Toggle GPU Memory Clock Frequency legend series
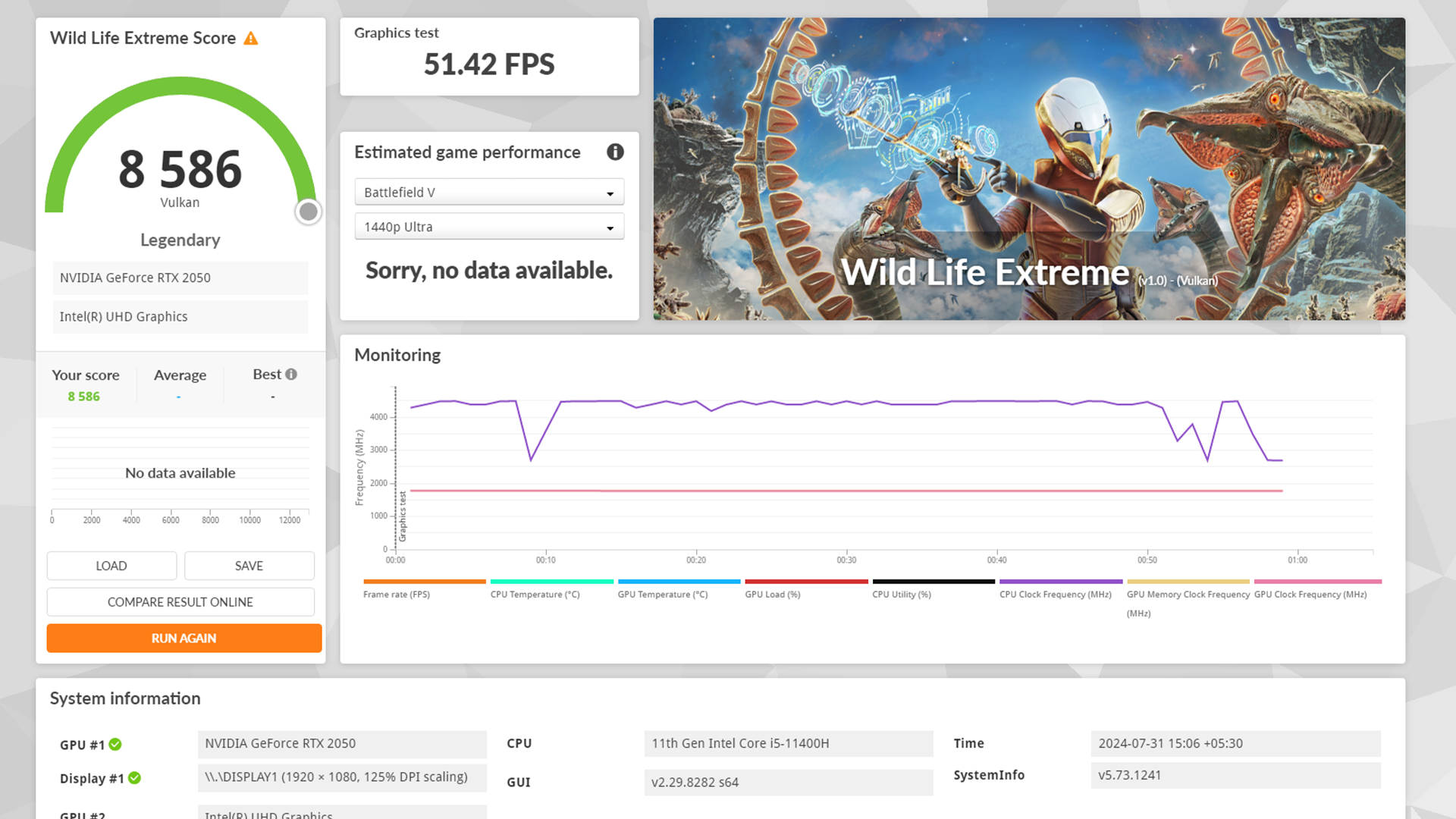The width and height of the screenshot is (1456, 819). [x=1188, y=595]
